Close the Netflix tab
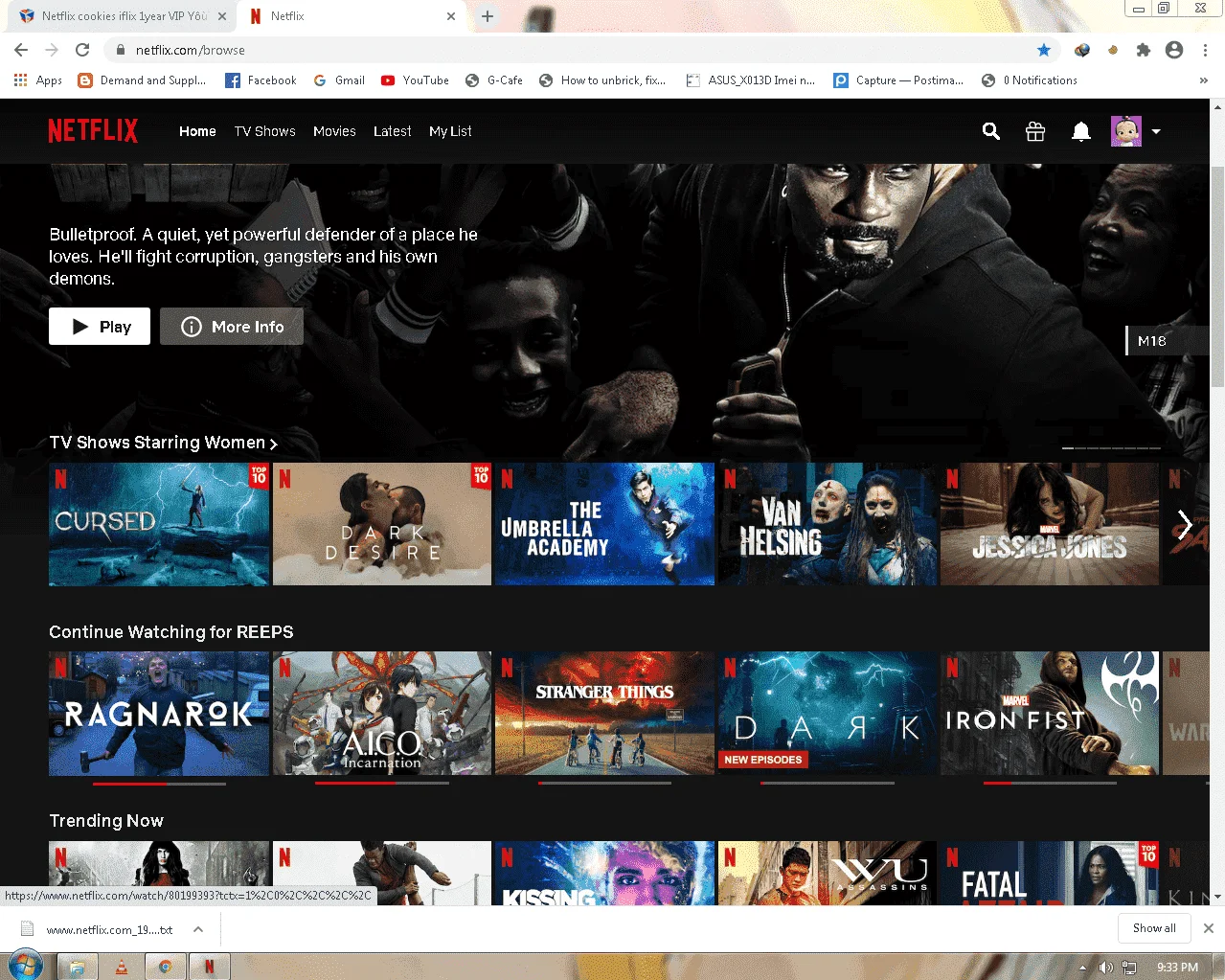Screen dimensions: 1225x980 (451, 16)
